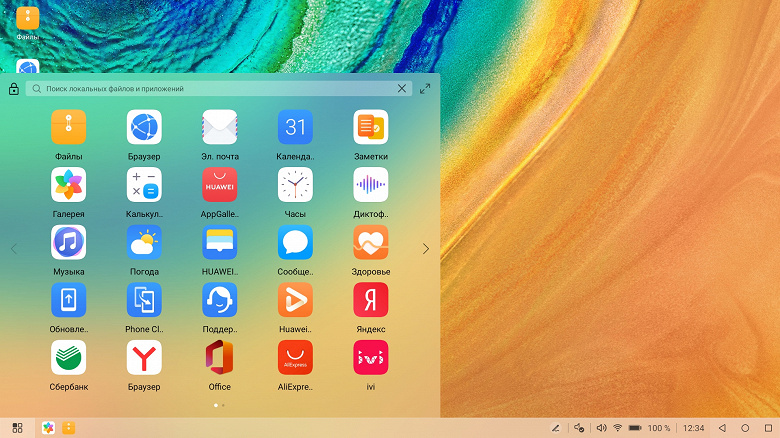Open the AliExpress app
Image resolution: width=780 pixels, height=438 pixels.
click(295, 357)
